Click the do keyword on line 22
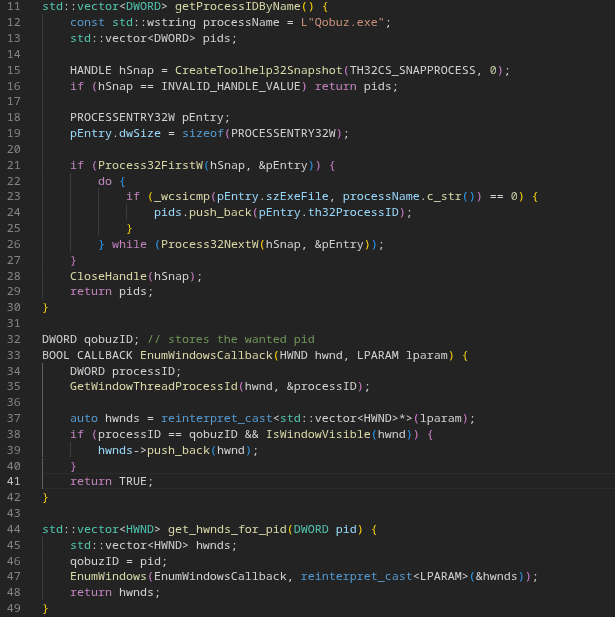 click(x=105, y=181)
